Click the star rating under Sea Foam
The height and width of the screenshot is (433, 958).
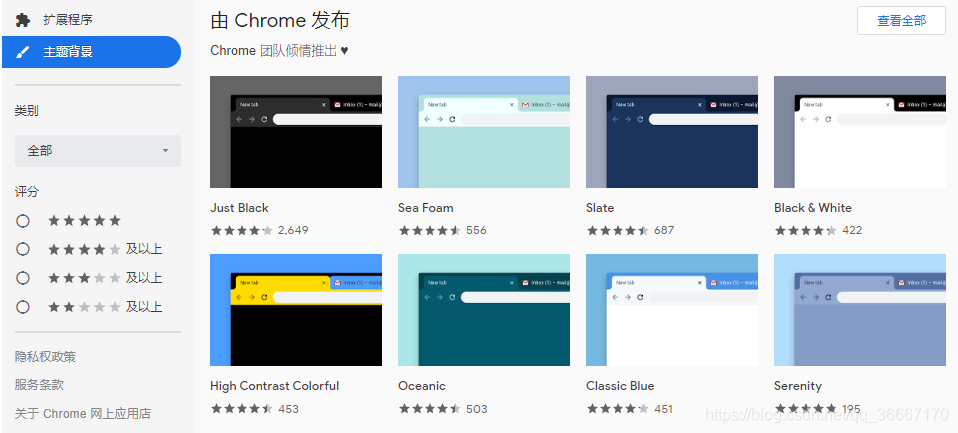(430, 230)
